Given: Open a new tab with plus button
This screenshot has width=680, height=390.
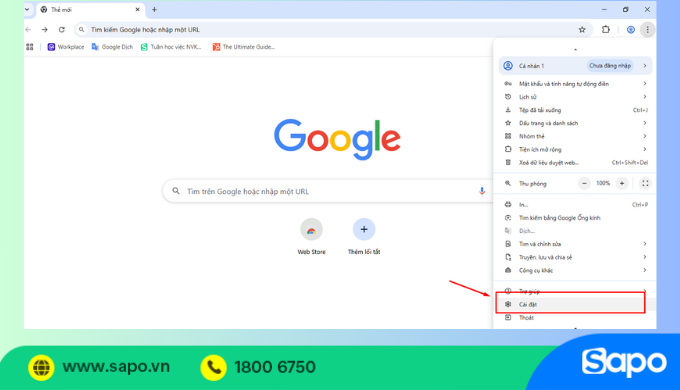Looking at the screenshot, I should pos(154,9).
